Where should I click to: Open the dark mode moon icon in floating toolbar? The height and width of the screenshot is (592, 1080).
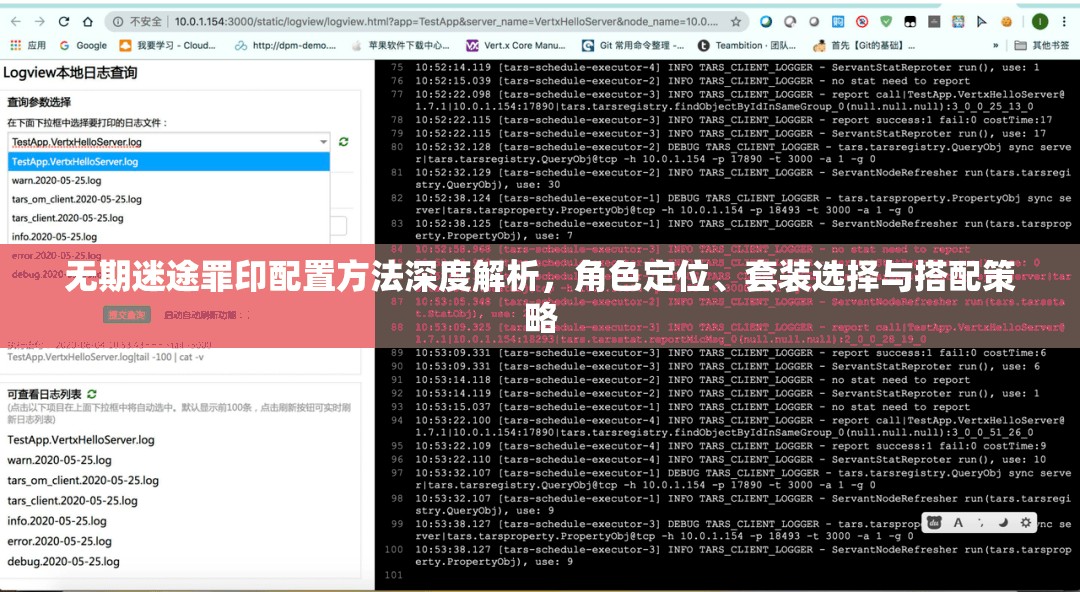(1003, 522)
